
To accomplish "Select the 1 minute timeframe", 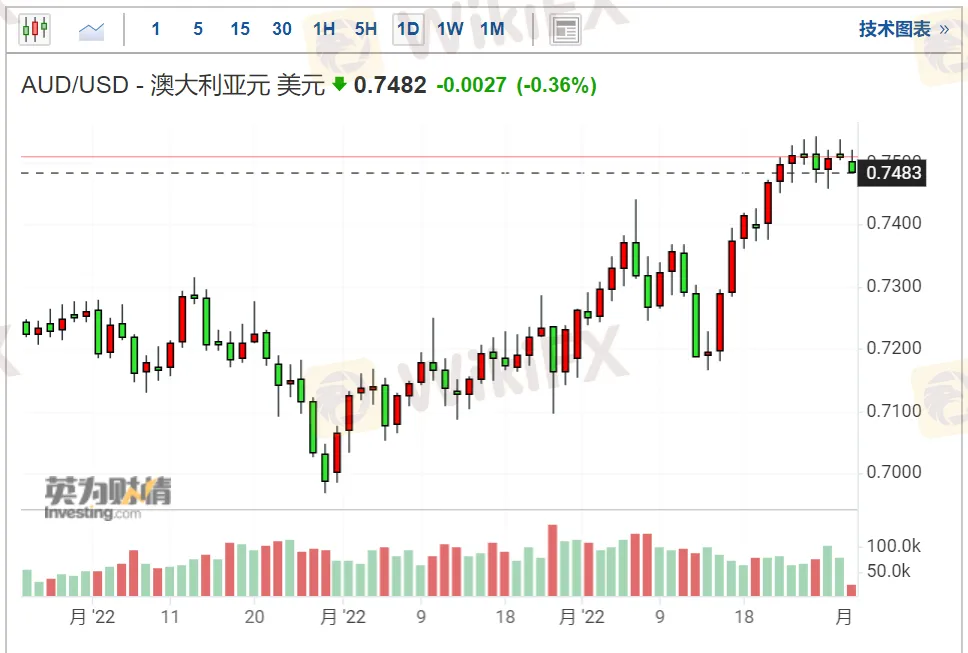I will point(156,29).
